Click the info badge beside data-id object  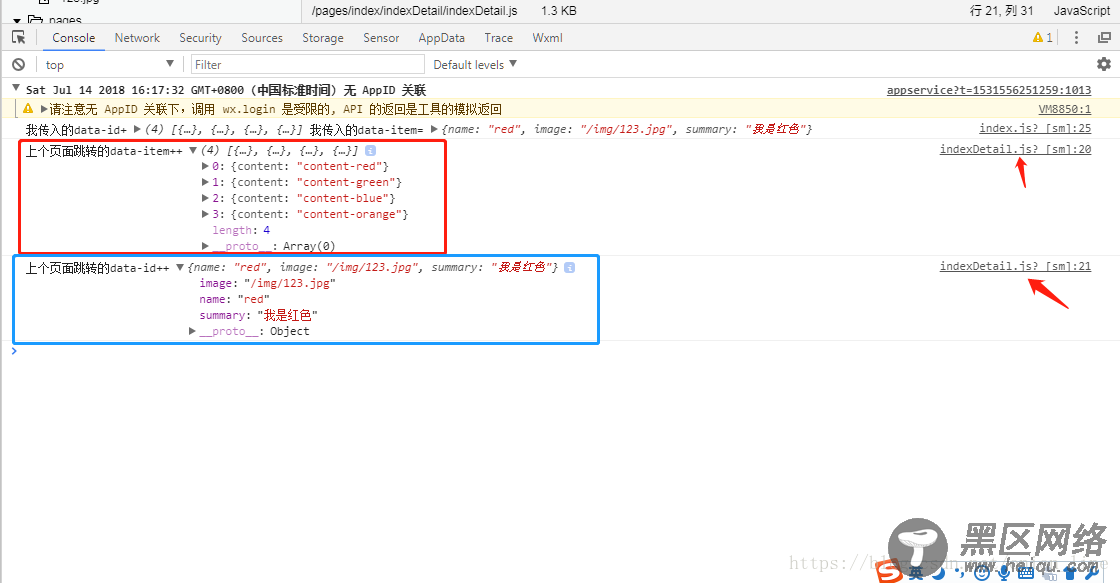point(569,267)
